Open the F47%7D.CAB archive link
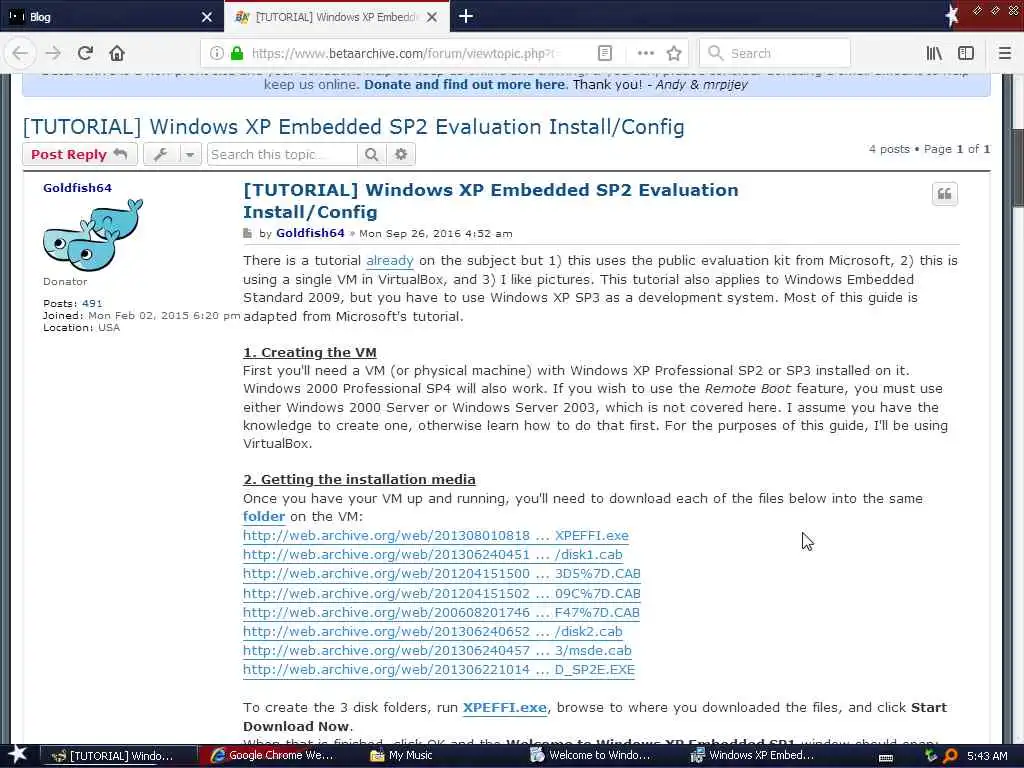Screen dimensions: 1024x768 pos(441,612)
